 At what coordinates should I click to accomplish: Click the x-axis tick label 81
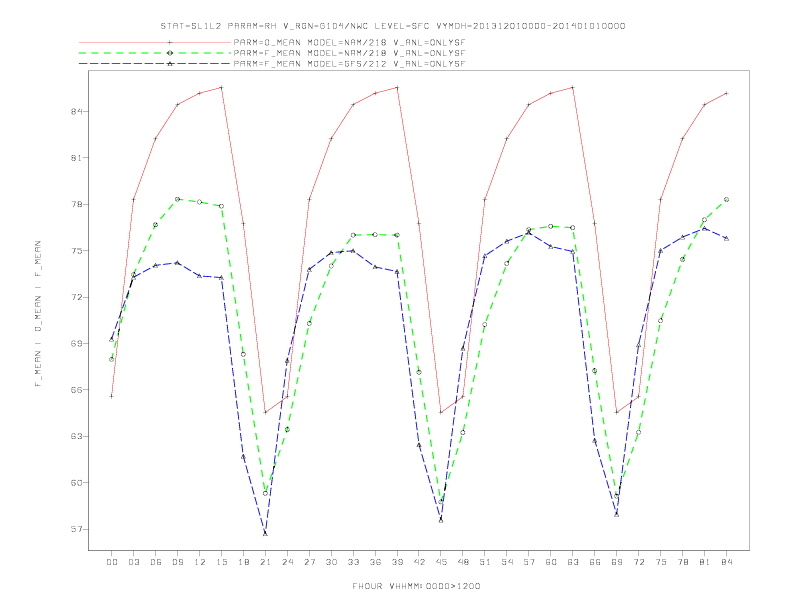[x=705, y=562]
